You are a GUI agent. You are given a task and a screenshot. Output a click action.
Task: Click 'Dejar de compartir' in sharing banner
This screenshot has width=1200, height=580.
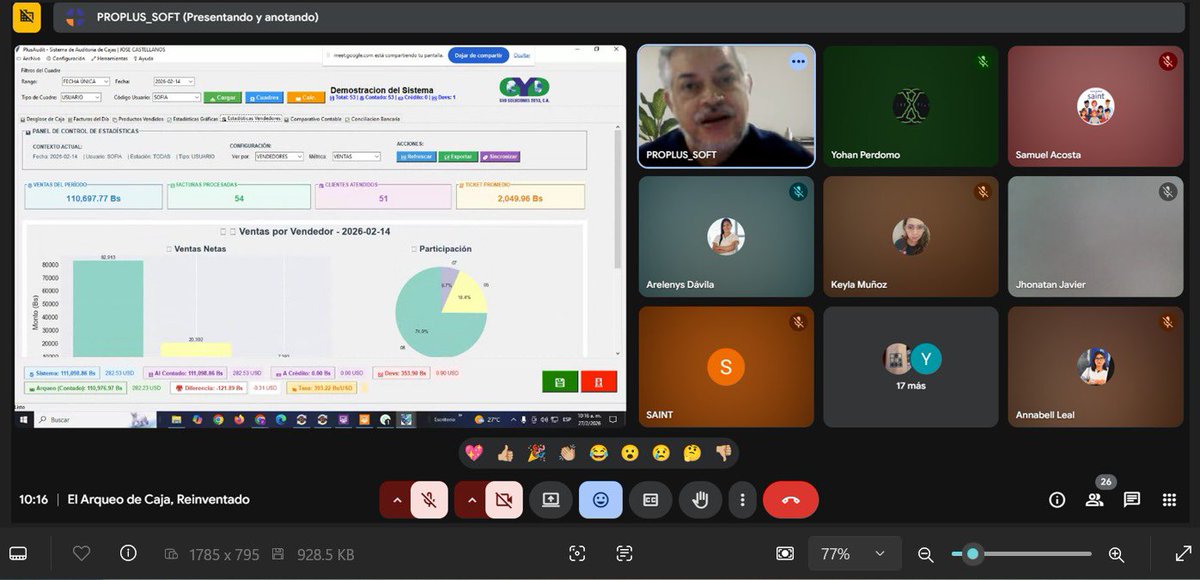[478, 55]
